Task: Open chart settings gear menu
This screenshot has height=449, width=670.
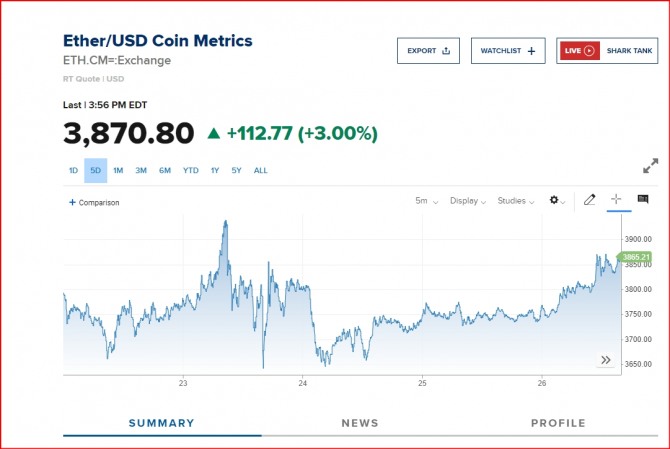Action: [557, 201]
